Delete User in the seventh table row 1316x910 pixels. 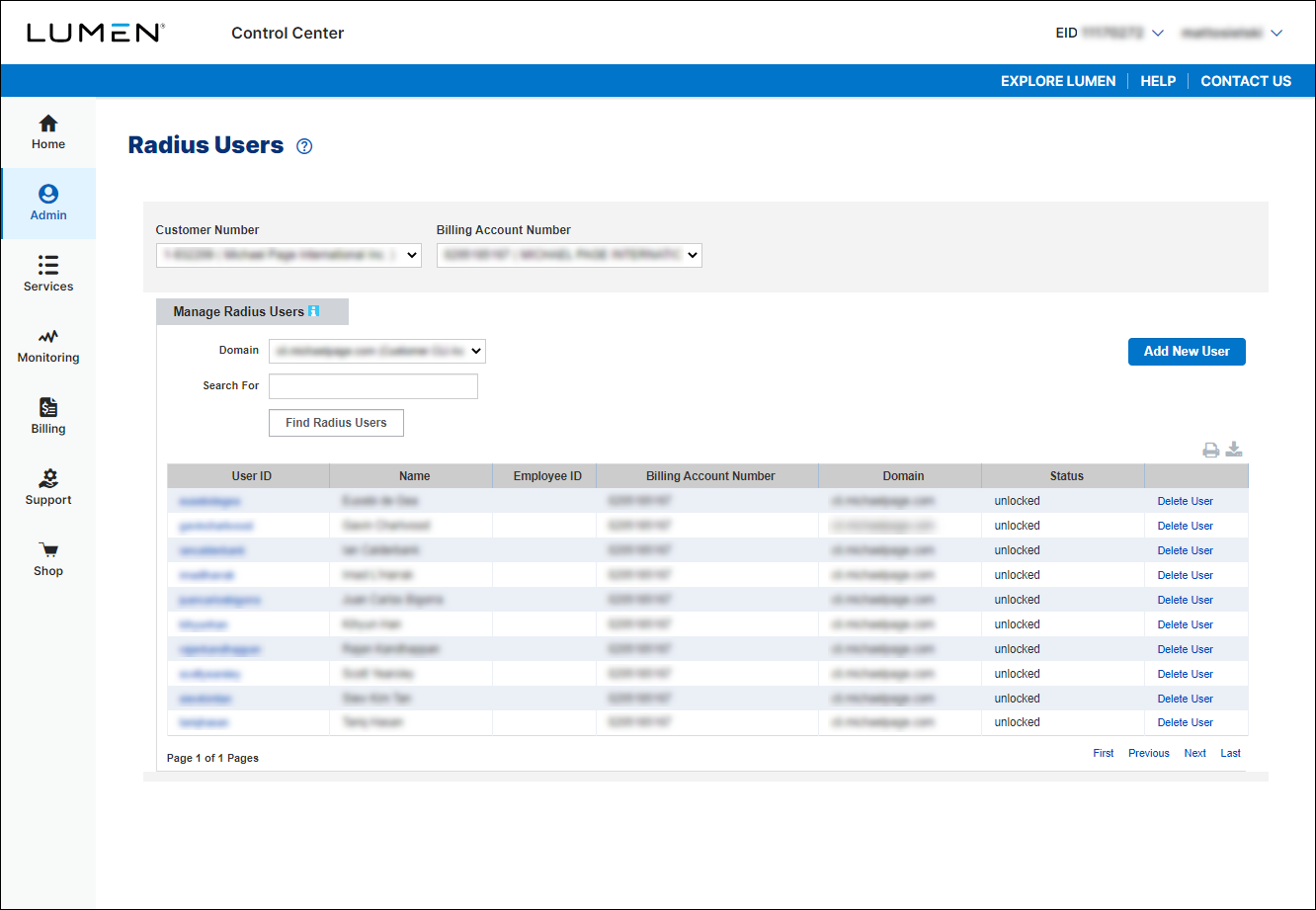pyautogui.click(x=1186, y=649)
